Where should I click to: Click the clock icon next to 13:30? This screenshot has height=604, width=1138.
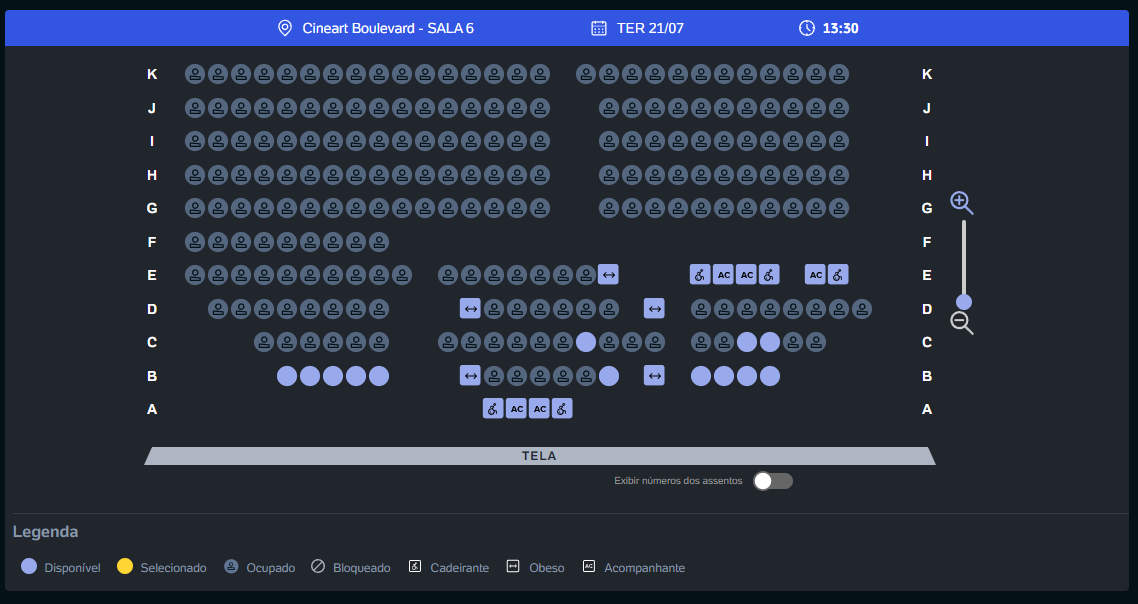pos(807,28)
